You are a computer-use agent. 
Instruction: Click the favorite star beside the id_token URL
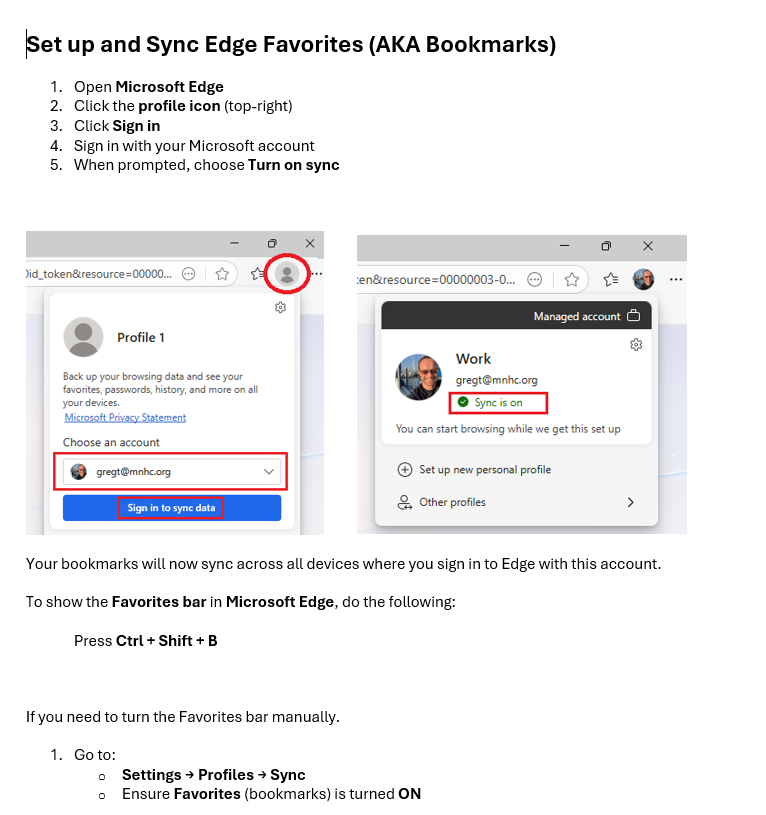click(222, 273)
